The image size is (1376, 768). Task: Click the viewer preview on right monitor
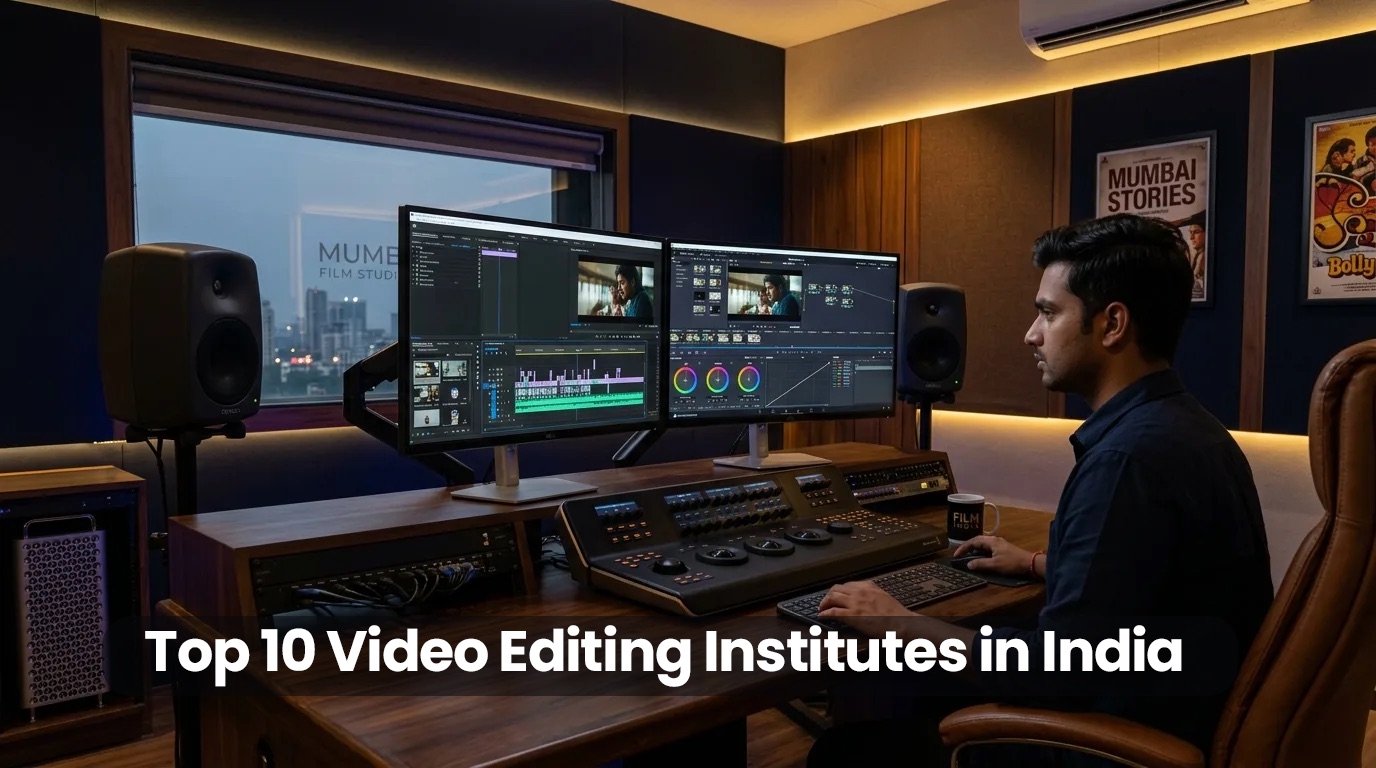click(765, 296)
